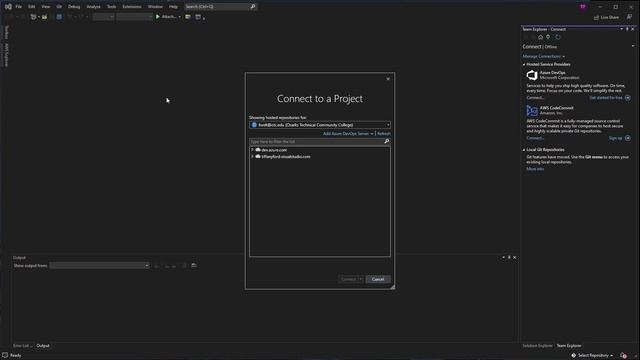Screen dimensions: 640x360
Task: Click the Cancel button
Action: [378, 279]
